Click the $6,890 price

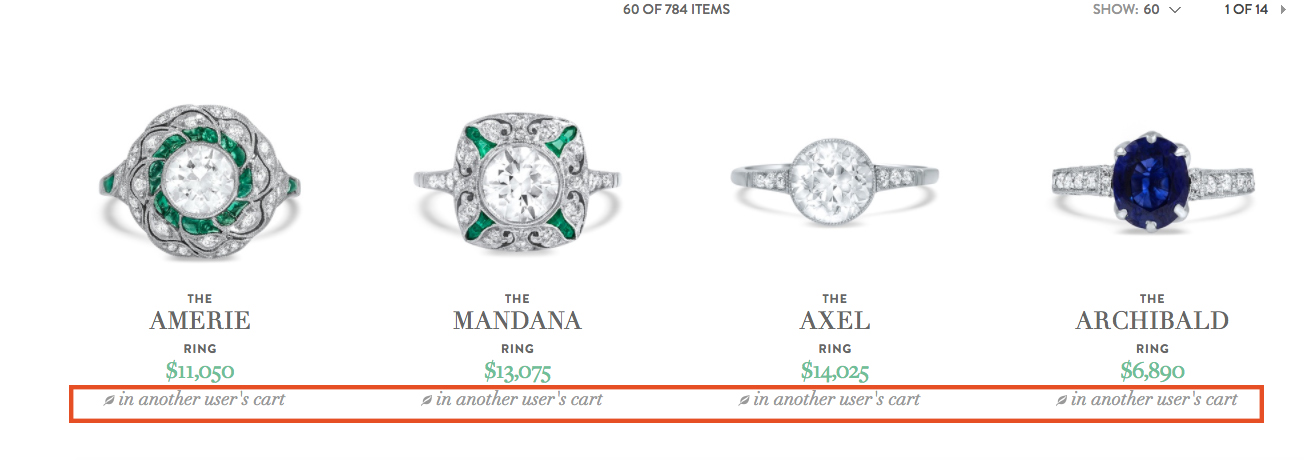[x=1152, y=372]
